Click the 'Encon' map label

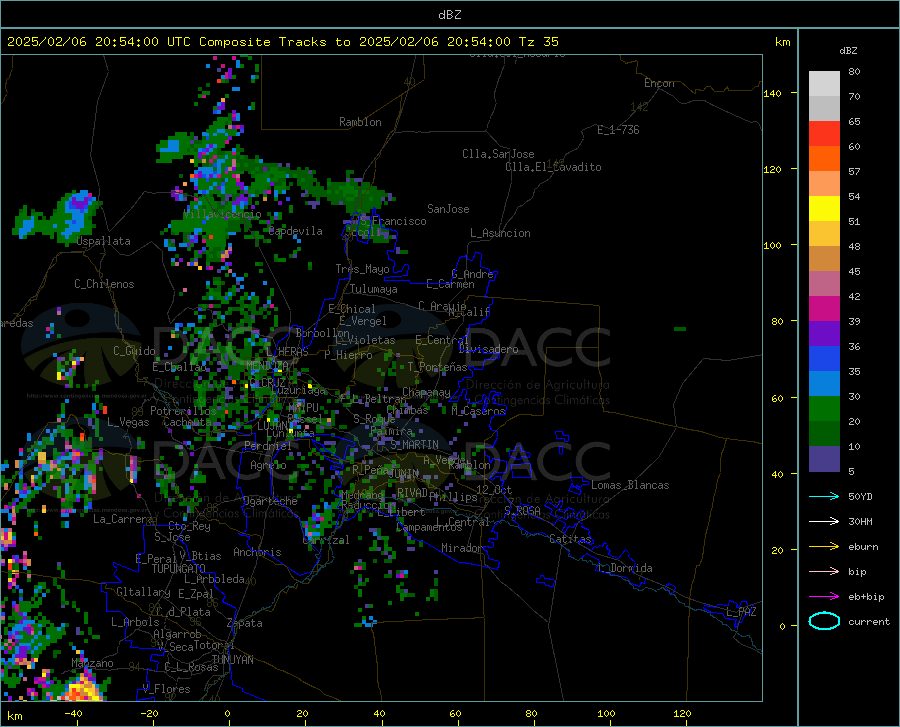coord(660,83)
